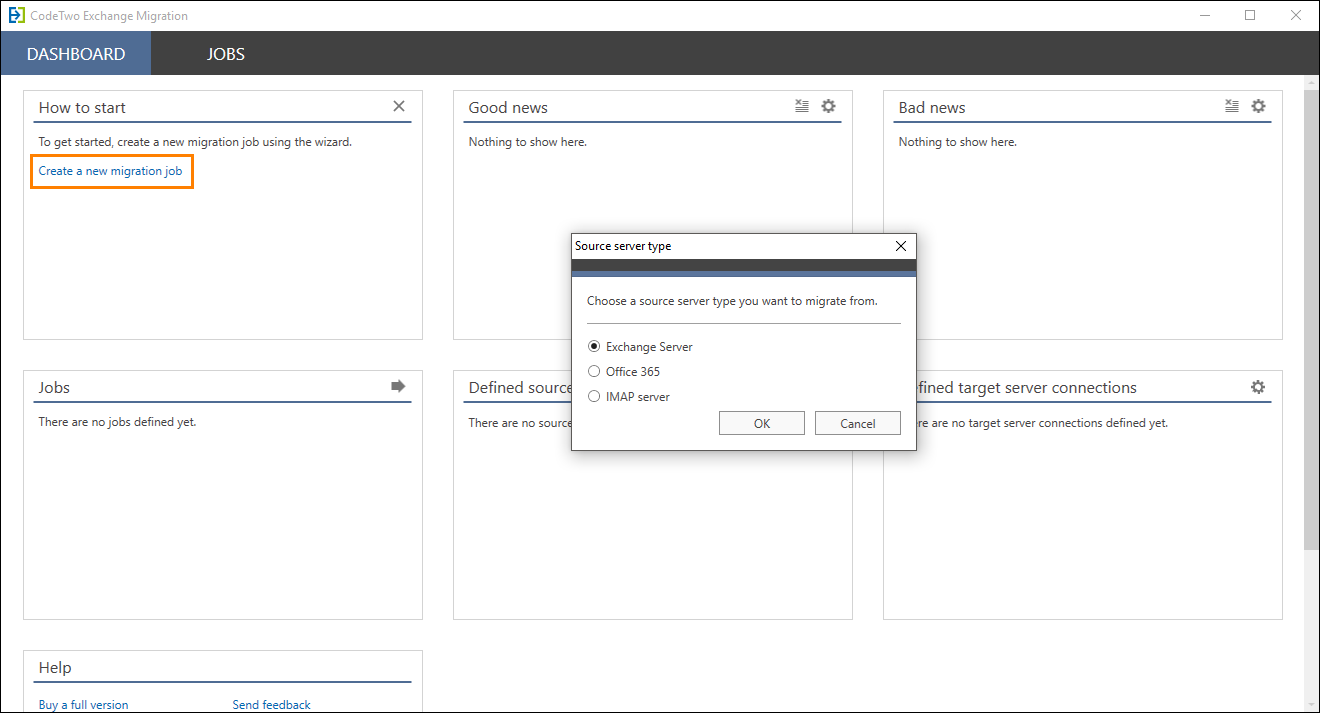1320x713 pixels.
Task: Click the Source server type dialog title
Action: point(623,246)
